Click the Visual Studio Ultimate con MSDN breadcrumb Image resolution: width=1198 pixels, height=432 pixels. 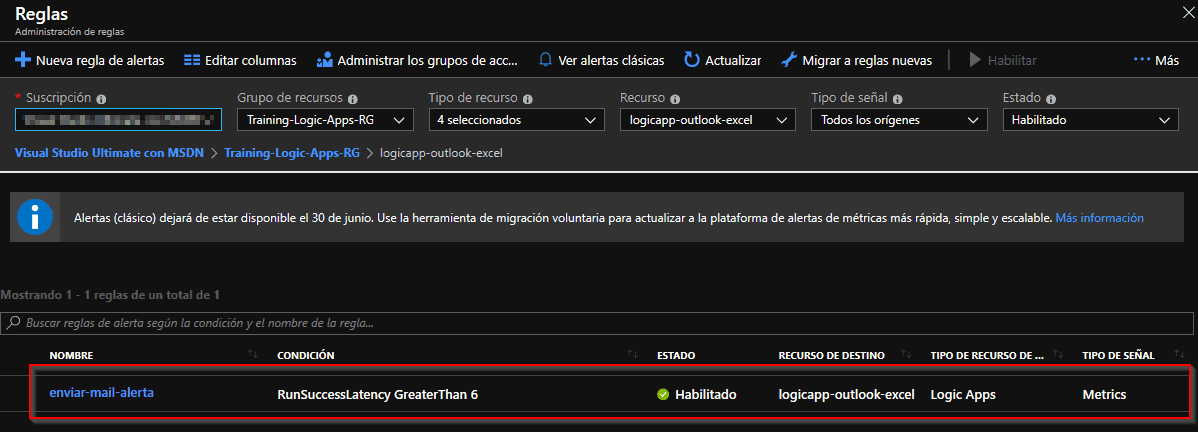109,153
